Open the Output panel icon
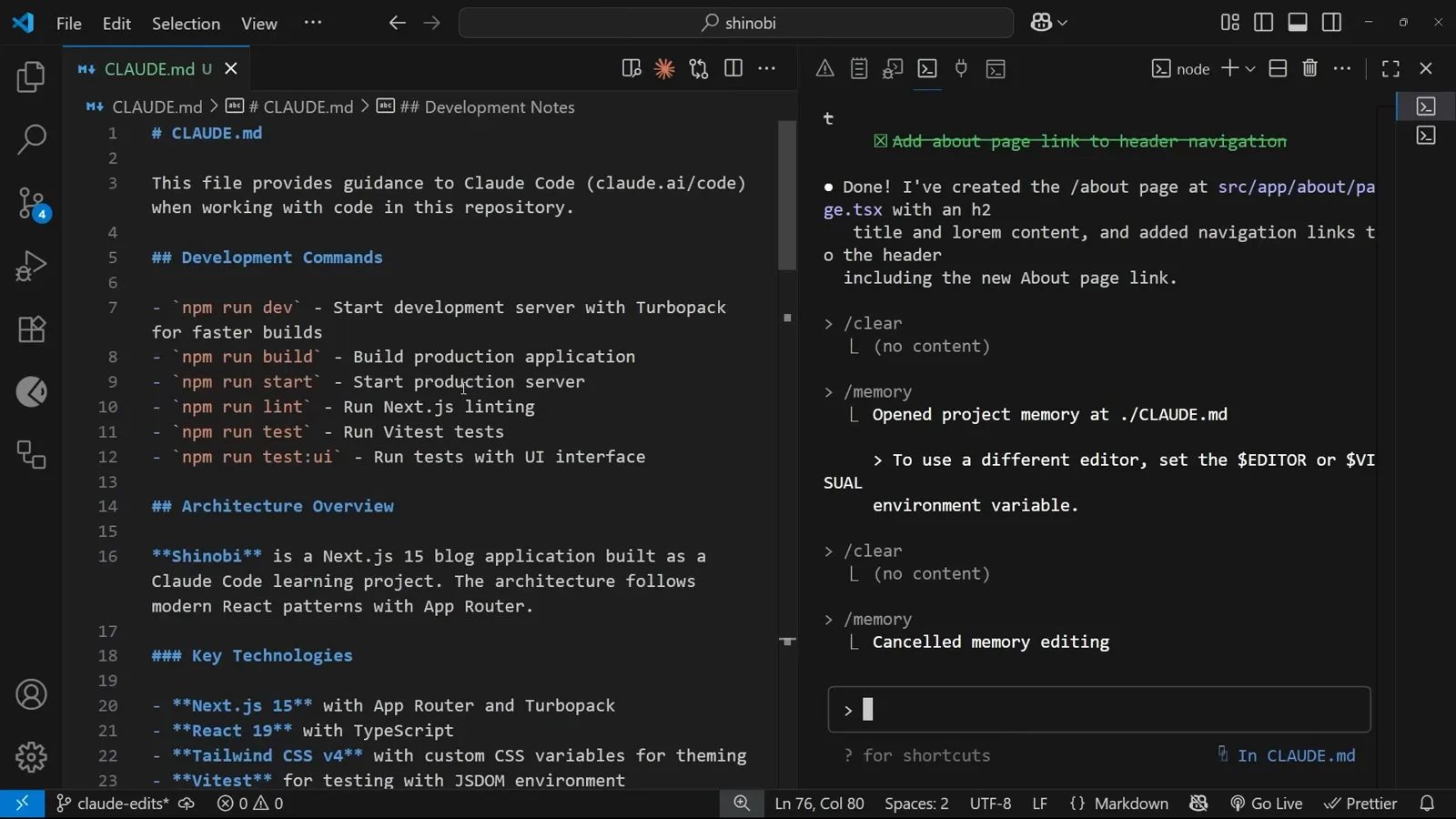1456x819 pixels. click(859, 68)
